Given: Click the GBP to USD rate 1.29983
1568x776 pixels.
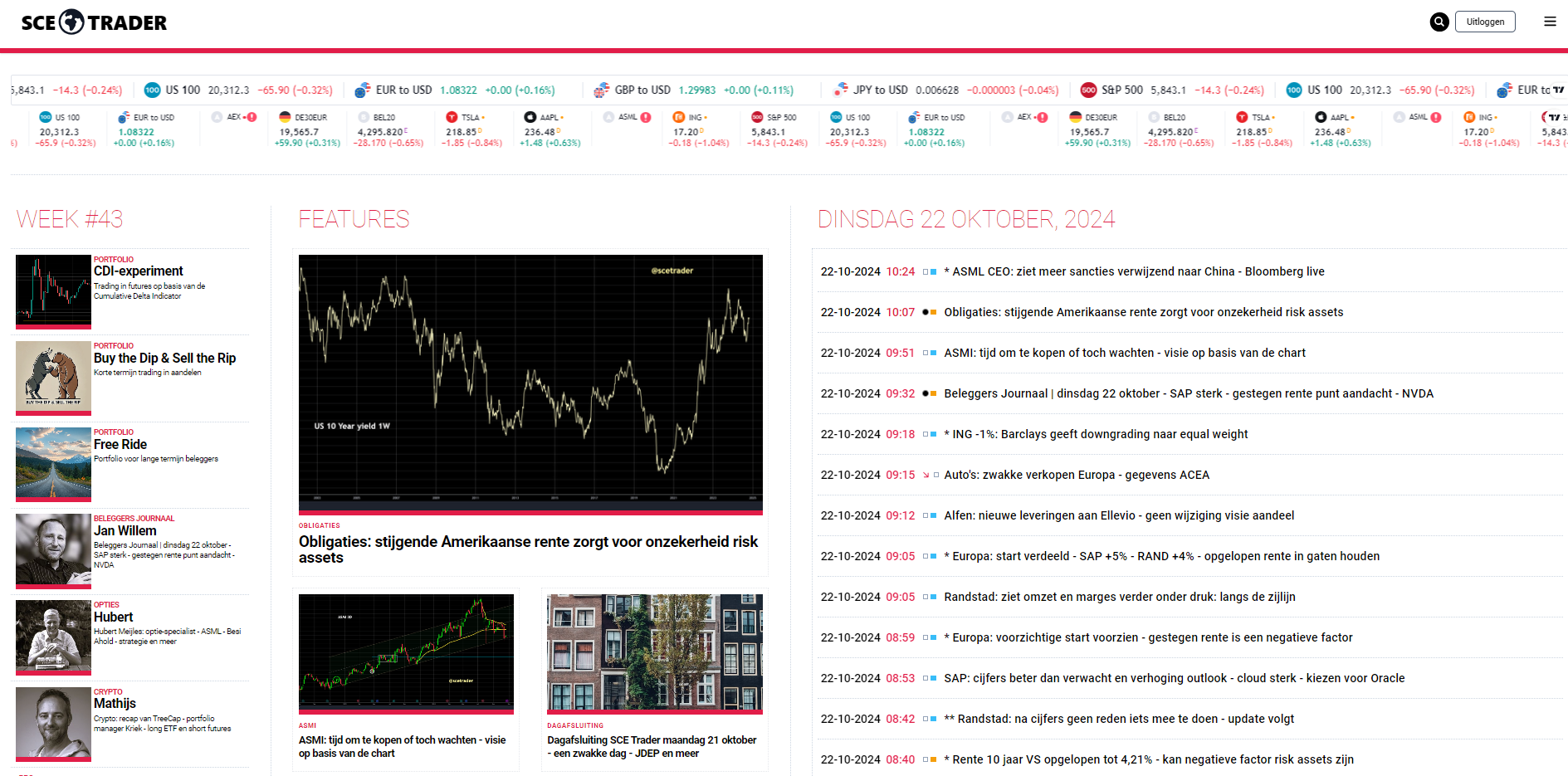Looking at the screenshot, I should click(x=697, y=90).
